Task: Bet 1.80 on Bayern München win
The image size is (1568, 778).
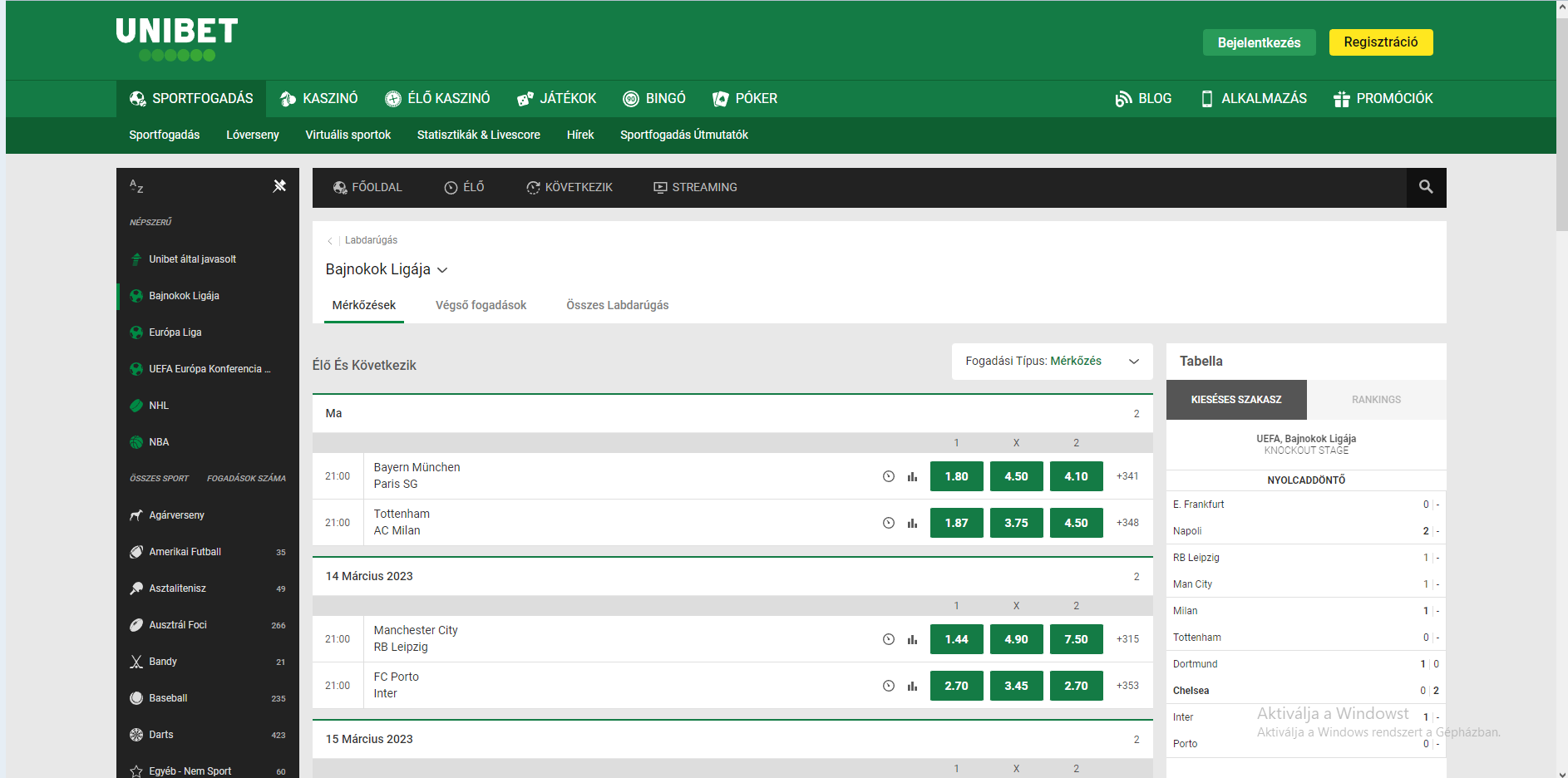Action: click(956, 476)
